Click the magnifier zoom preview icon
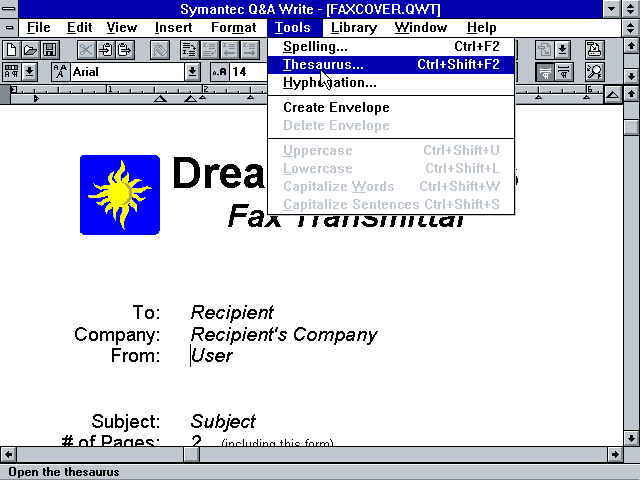 [594, 72]
